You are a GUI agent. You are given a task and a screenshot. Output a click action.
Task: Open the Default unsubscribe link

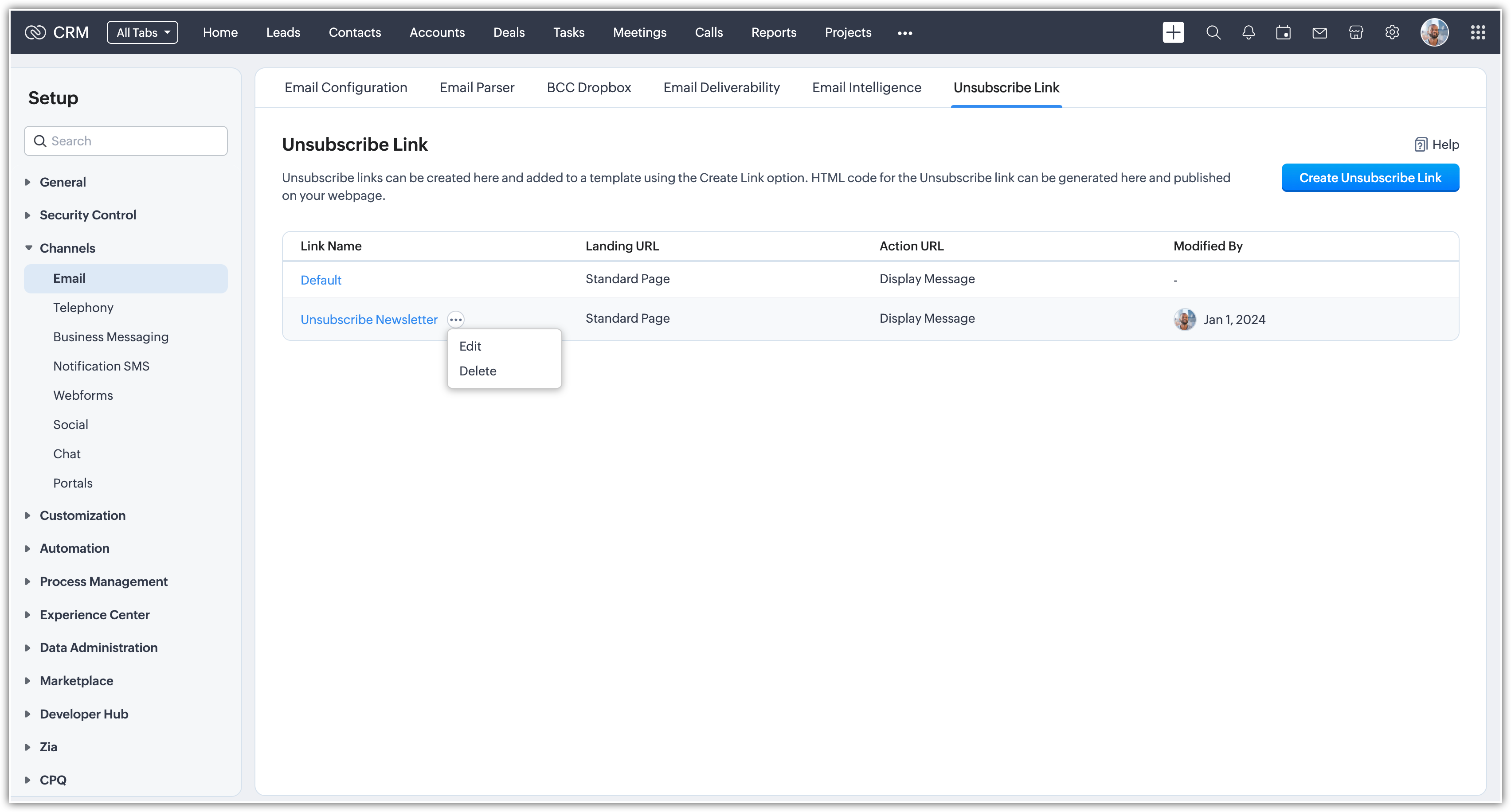(x=321, y=280)
